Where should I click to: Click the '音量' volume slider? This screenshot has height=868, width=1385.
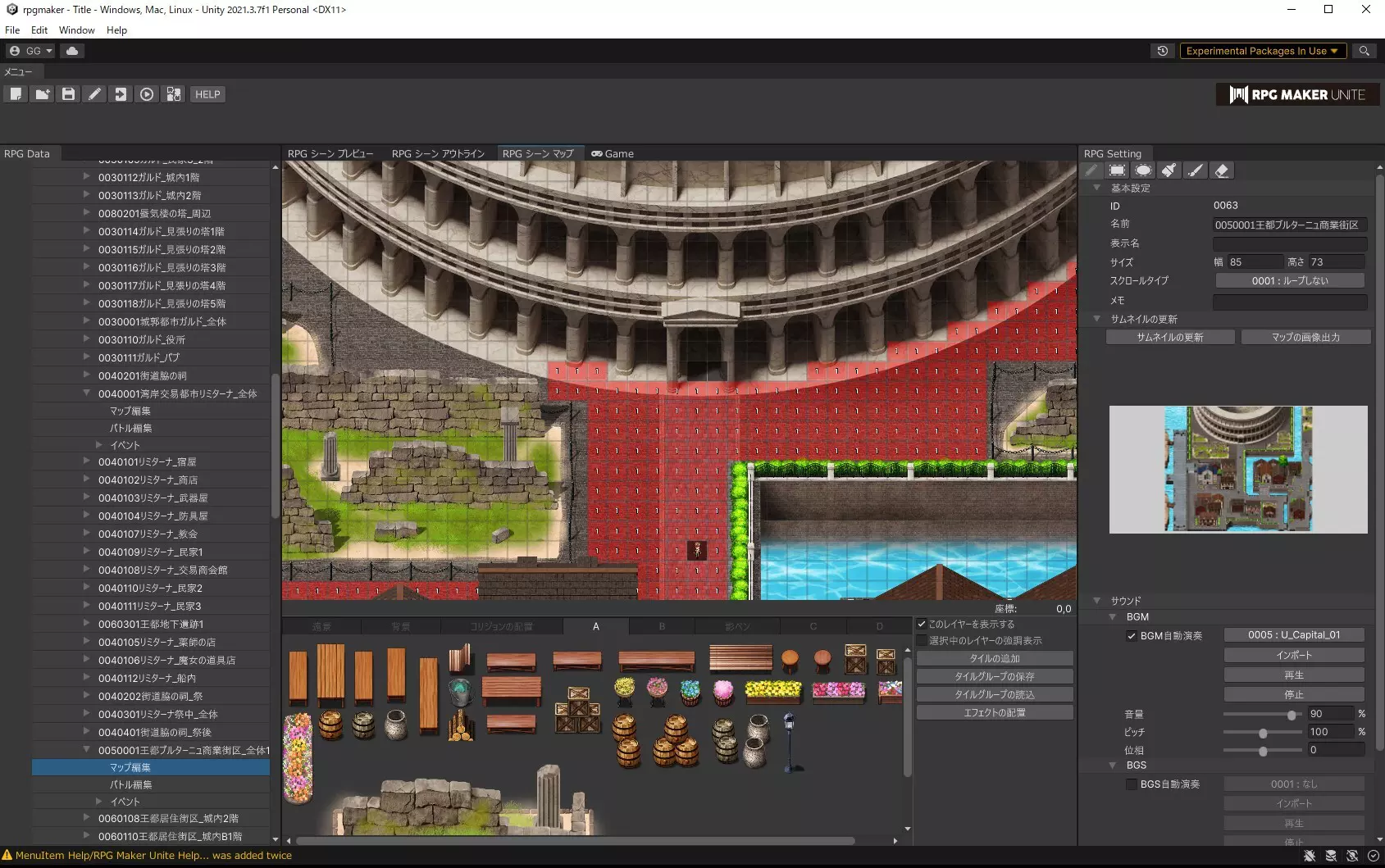coord(1262,714)
